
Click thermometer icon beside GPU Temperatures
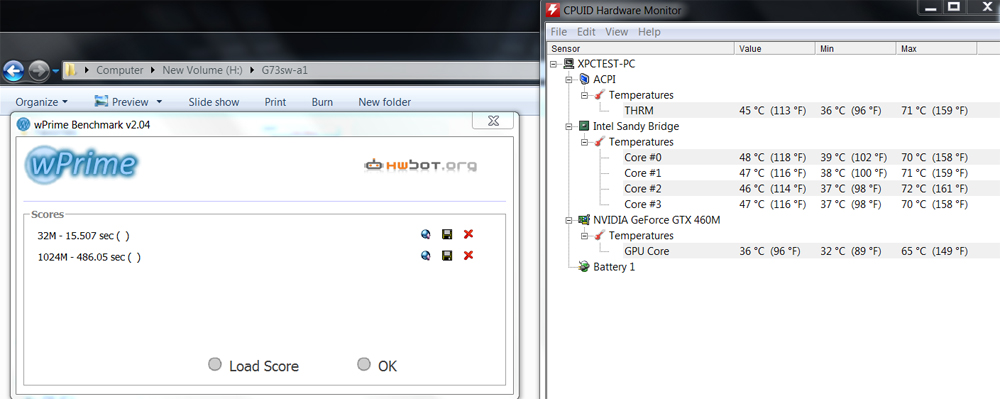click(599, 235)
